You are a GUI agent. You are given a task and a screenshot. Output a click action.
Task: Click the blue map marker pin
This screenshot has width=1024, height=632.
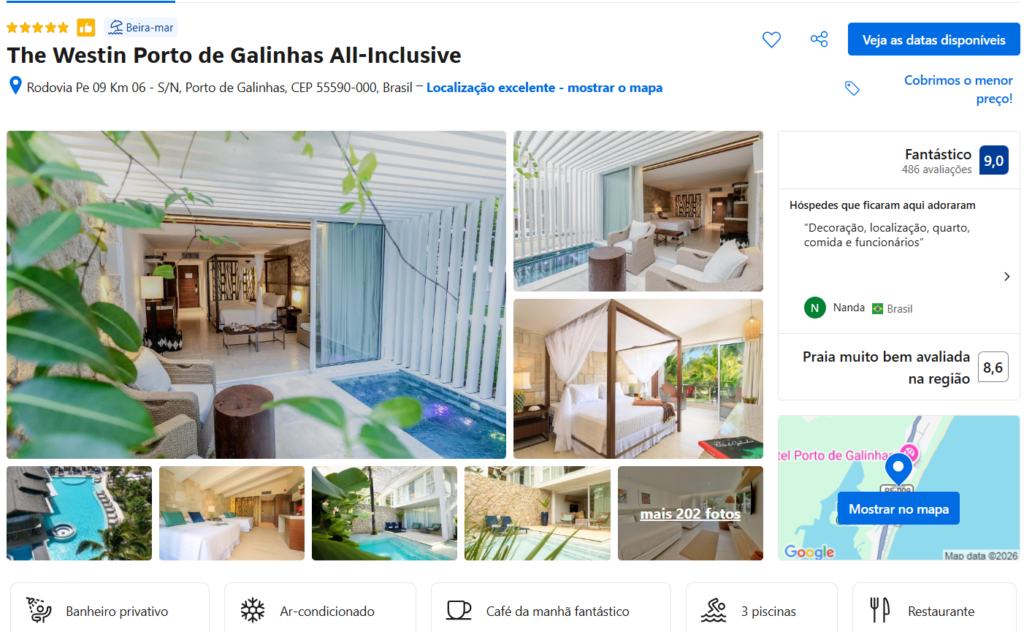(x=899, y=469)
